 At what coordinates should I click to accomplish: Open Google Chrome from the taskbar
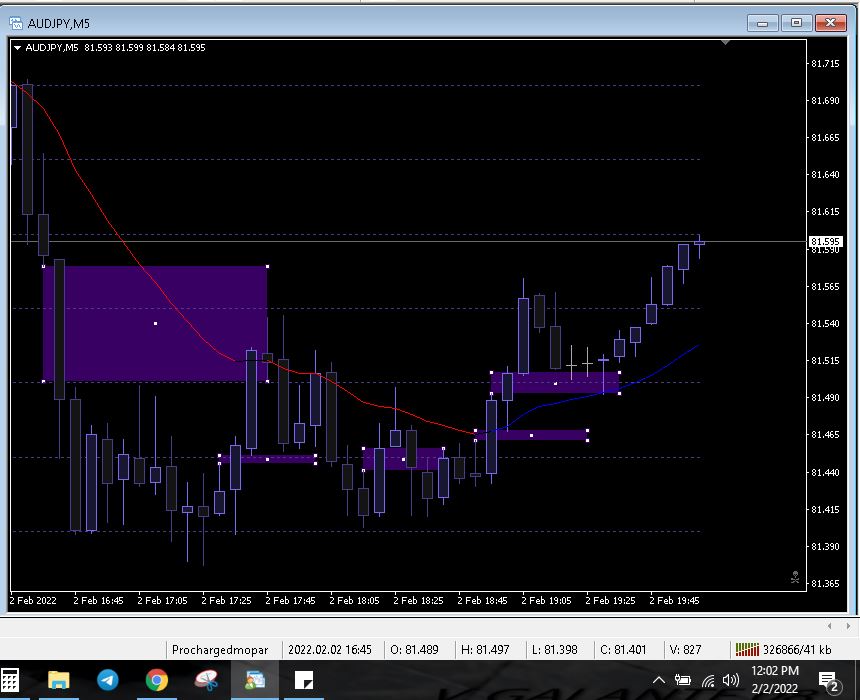point(157,680)
